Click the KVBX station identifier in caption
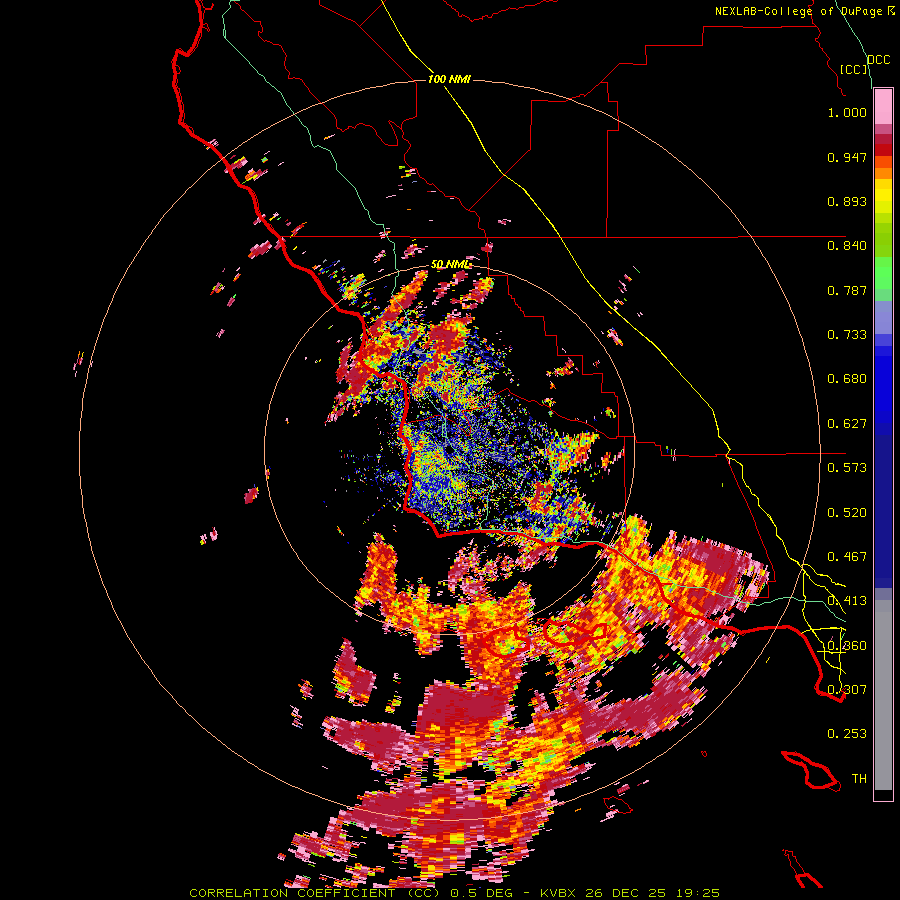This screenshot has width=900, height=900. tap(560, 893)
